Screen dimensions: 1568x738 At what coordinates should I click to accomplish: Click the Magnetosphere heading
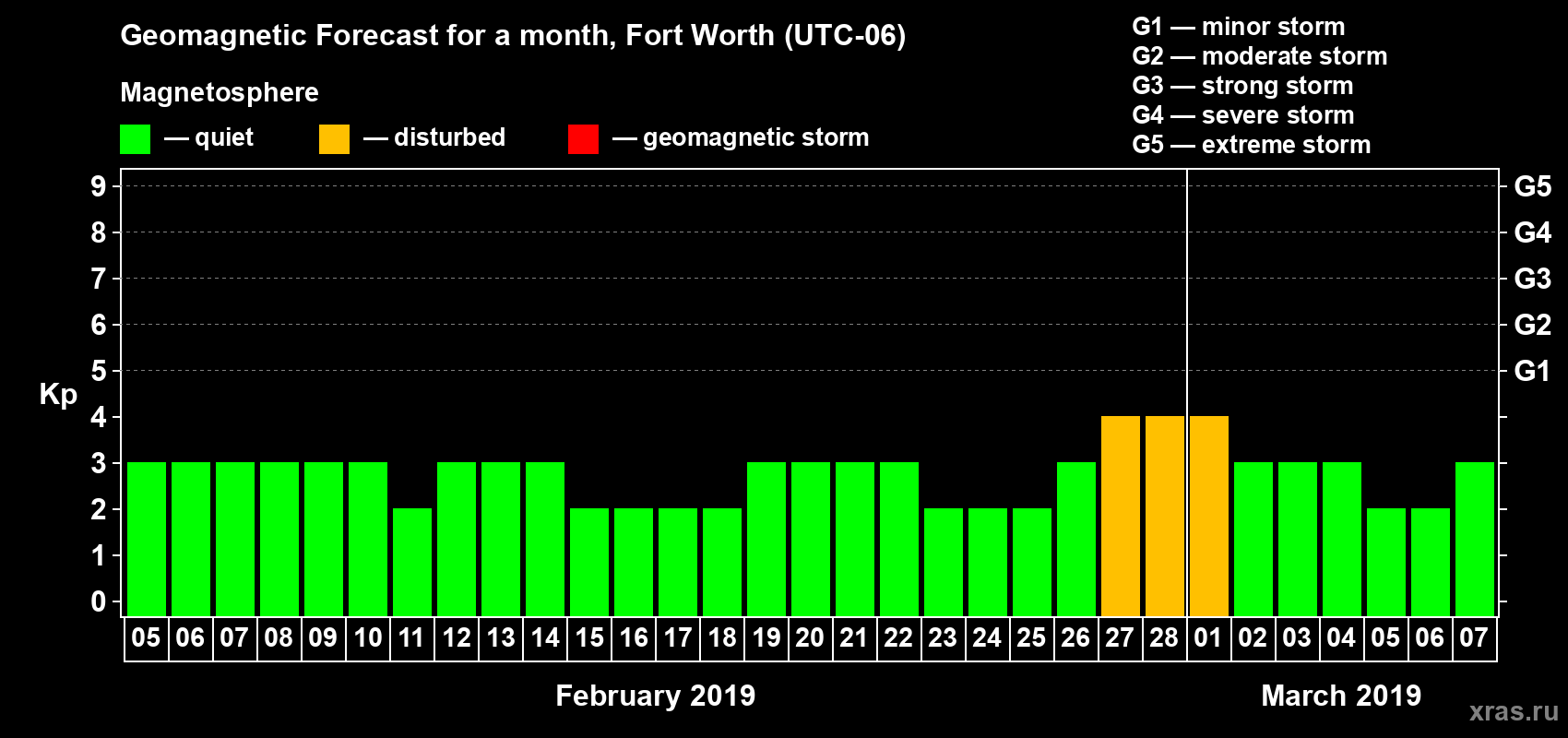click(x=220, y=92)
